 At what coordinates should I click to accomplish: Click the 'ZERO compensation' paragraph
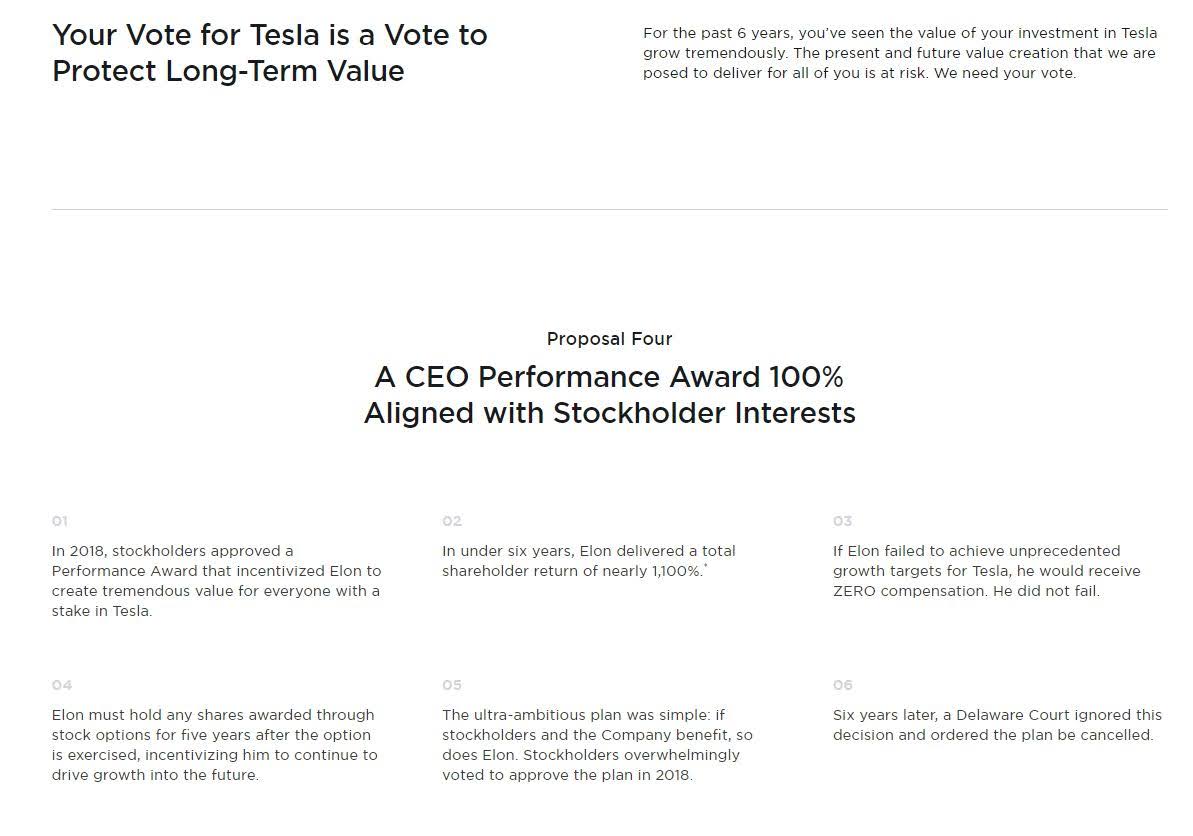click(x=987, y=571)
